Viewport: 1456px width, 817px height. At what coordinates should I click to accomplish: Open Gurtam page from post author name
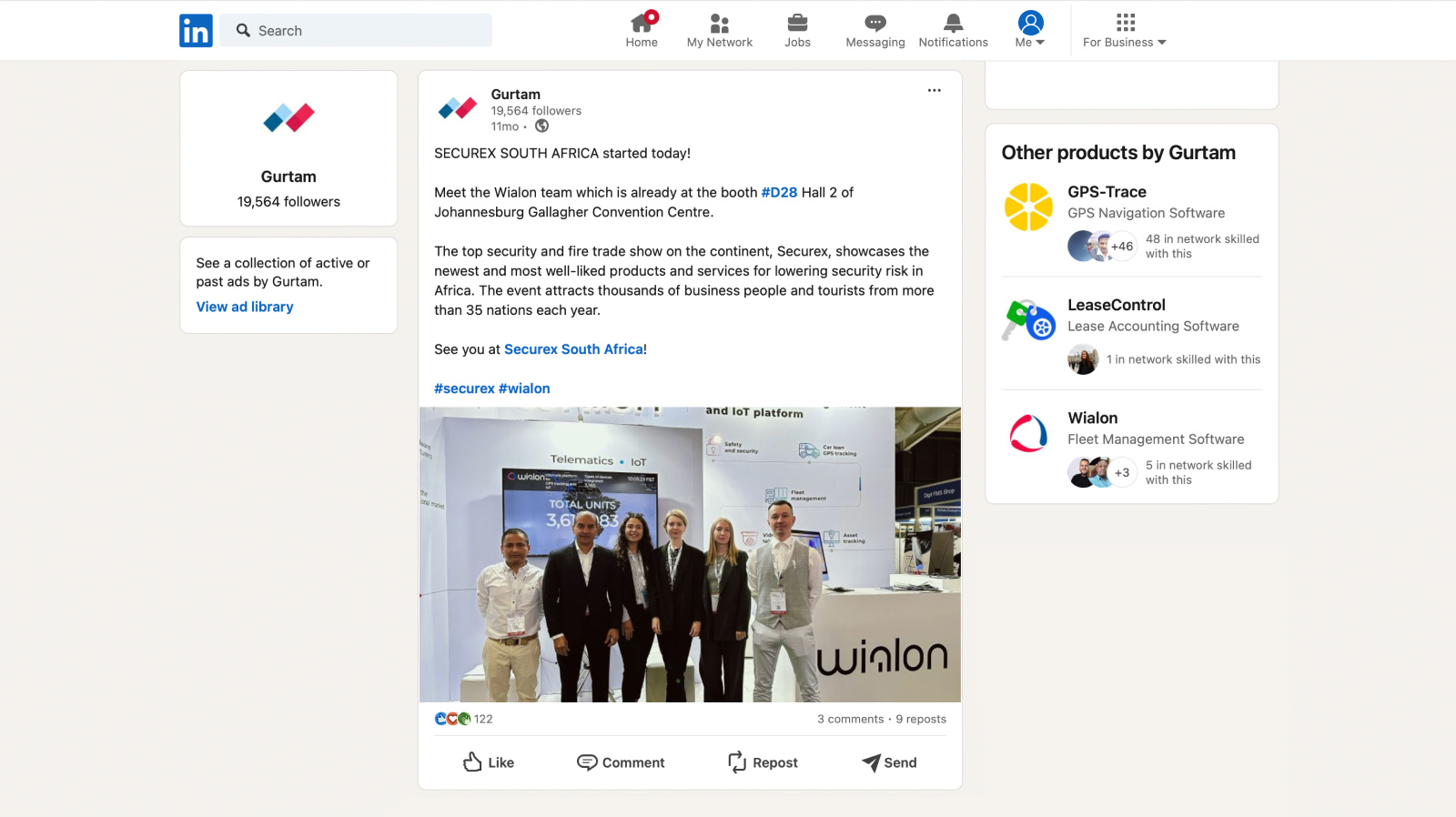(515, 94)
